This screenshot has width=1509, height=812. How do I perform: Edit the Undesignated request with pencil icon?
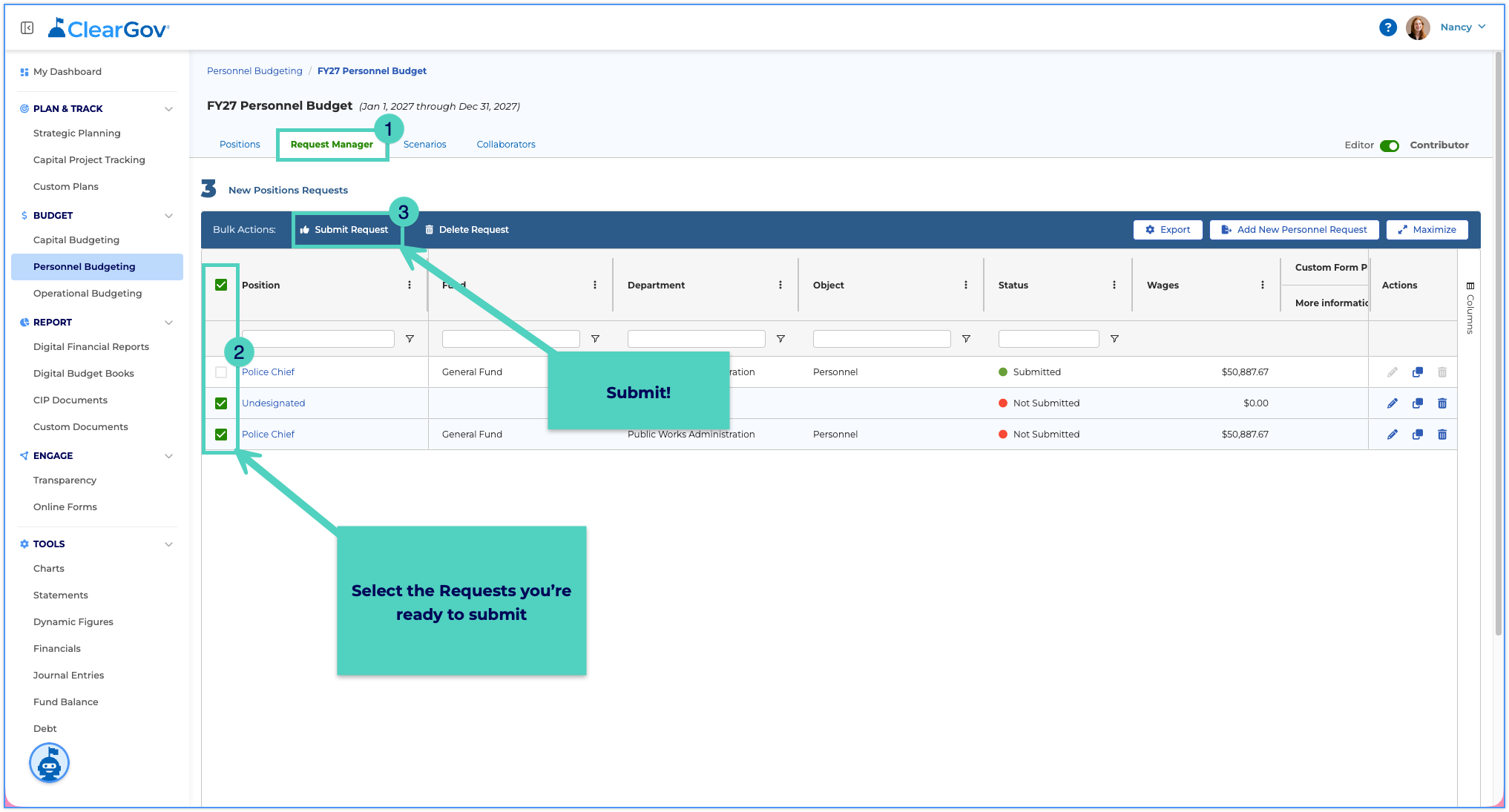[x=1393, y=403]
